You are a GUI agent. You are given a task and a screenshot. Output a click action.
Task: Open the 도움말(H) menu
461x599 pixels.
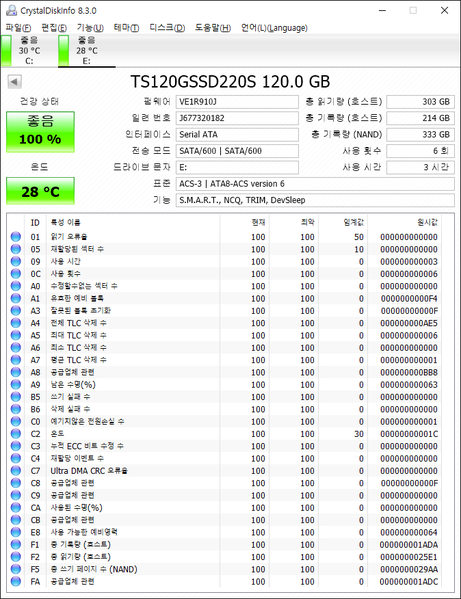213,28
